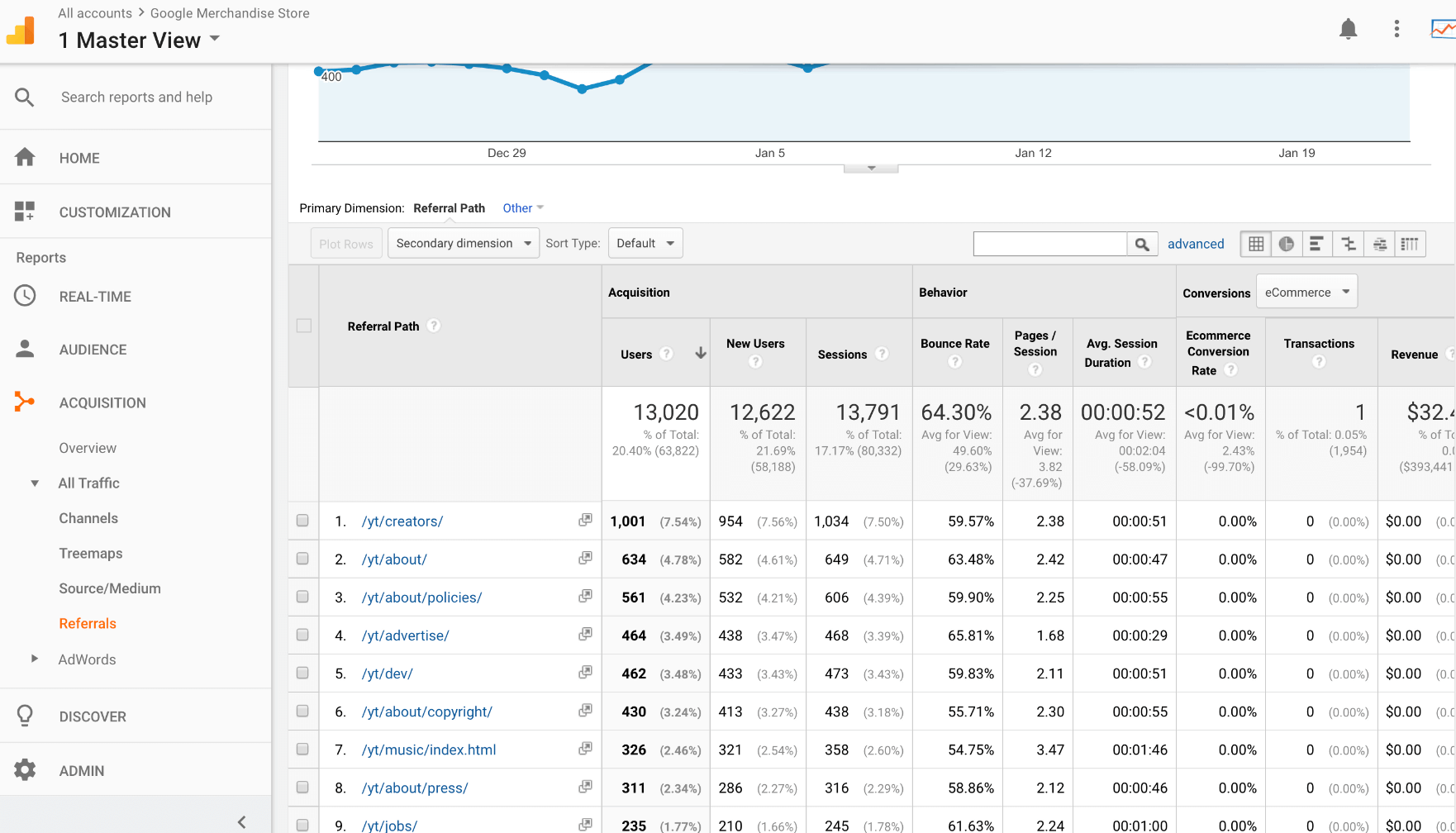Click the Customization dashboard icon

coord(25,212)
